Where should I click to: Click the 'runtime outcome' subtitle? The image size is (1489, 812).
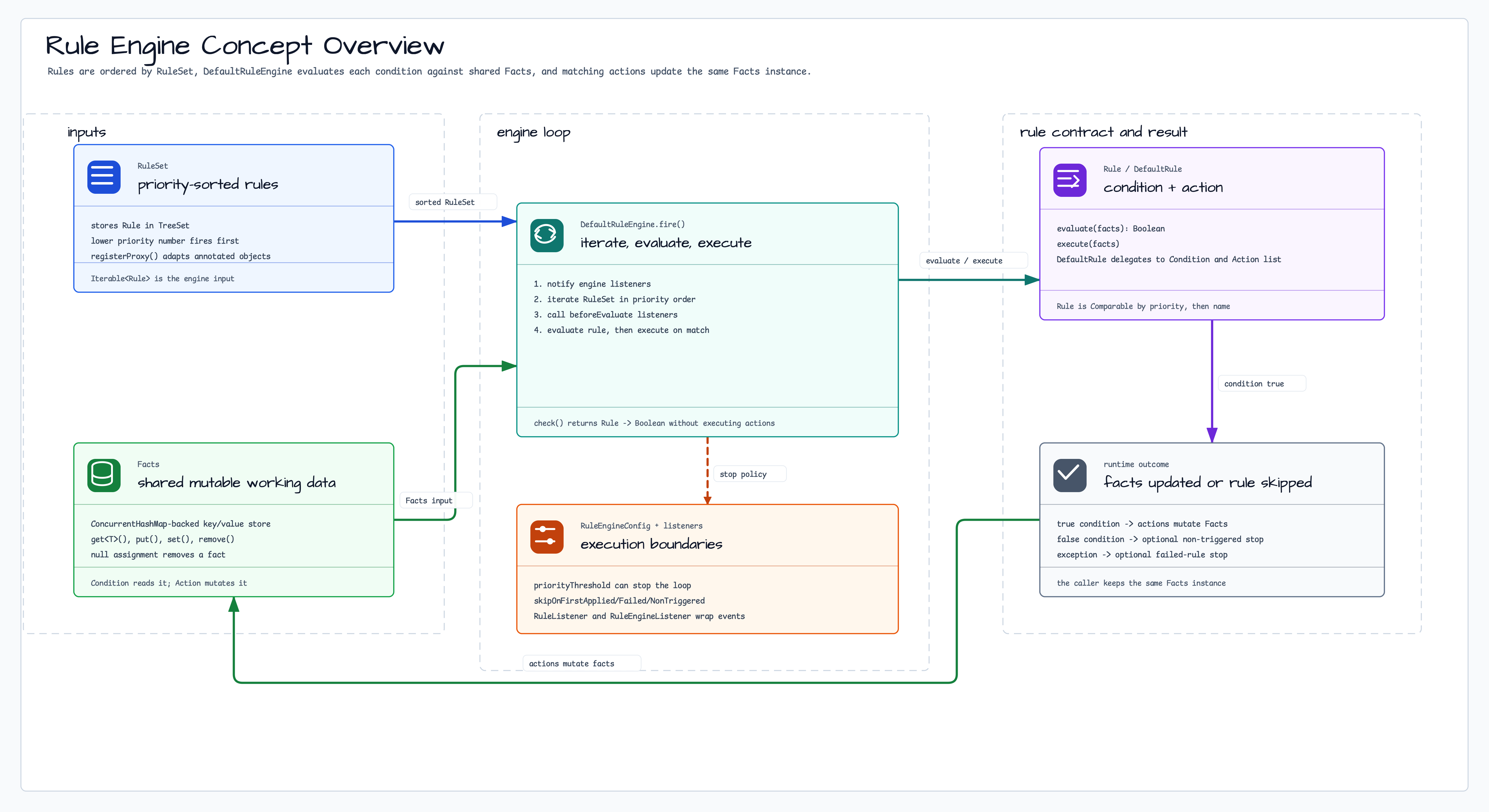click(x=1136, y=464)
